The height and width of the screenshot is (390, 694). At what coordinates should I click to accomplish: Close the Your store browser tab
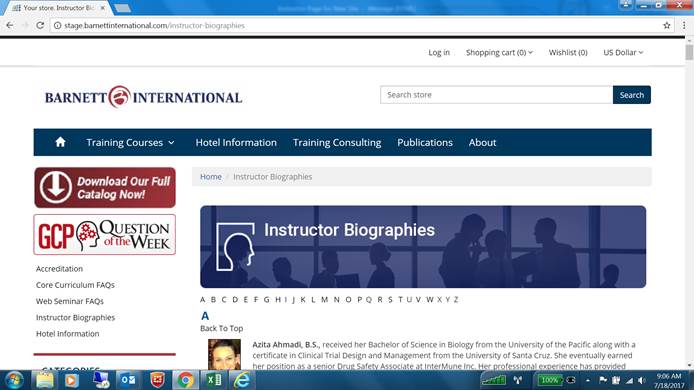point(103,8)
